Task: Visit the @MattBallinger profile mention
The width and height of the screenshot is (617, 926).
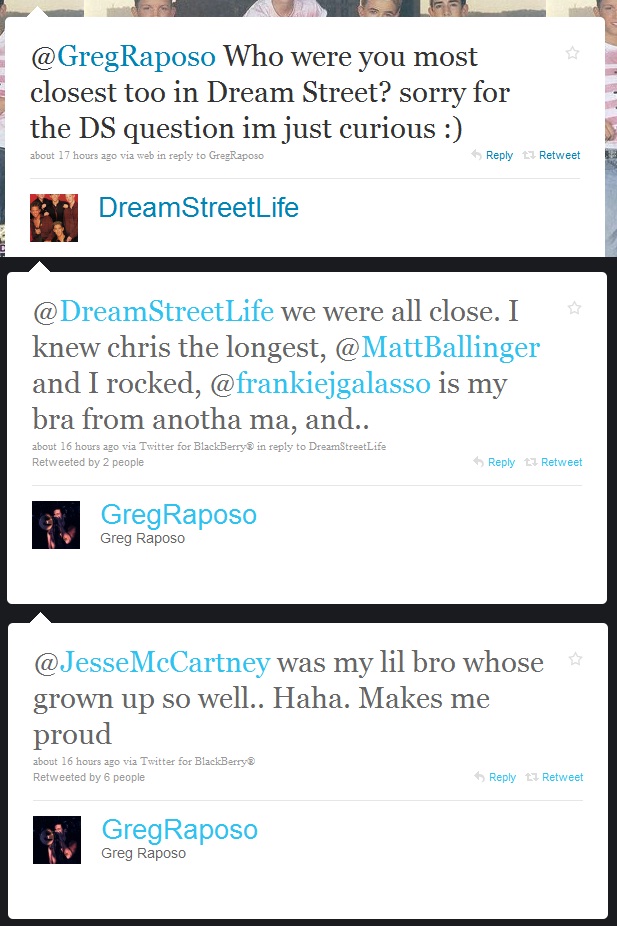Action: pos(438,347)
